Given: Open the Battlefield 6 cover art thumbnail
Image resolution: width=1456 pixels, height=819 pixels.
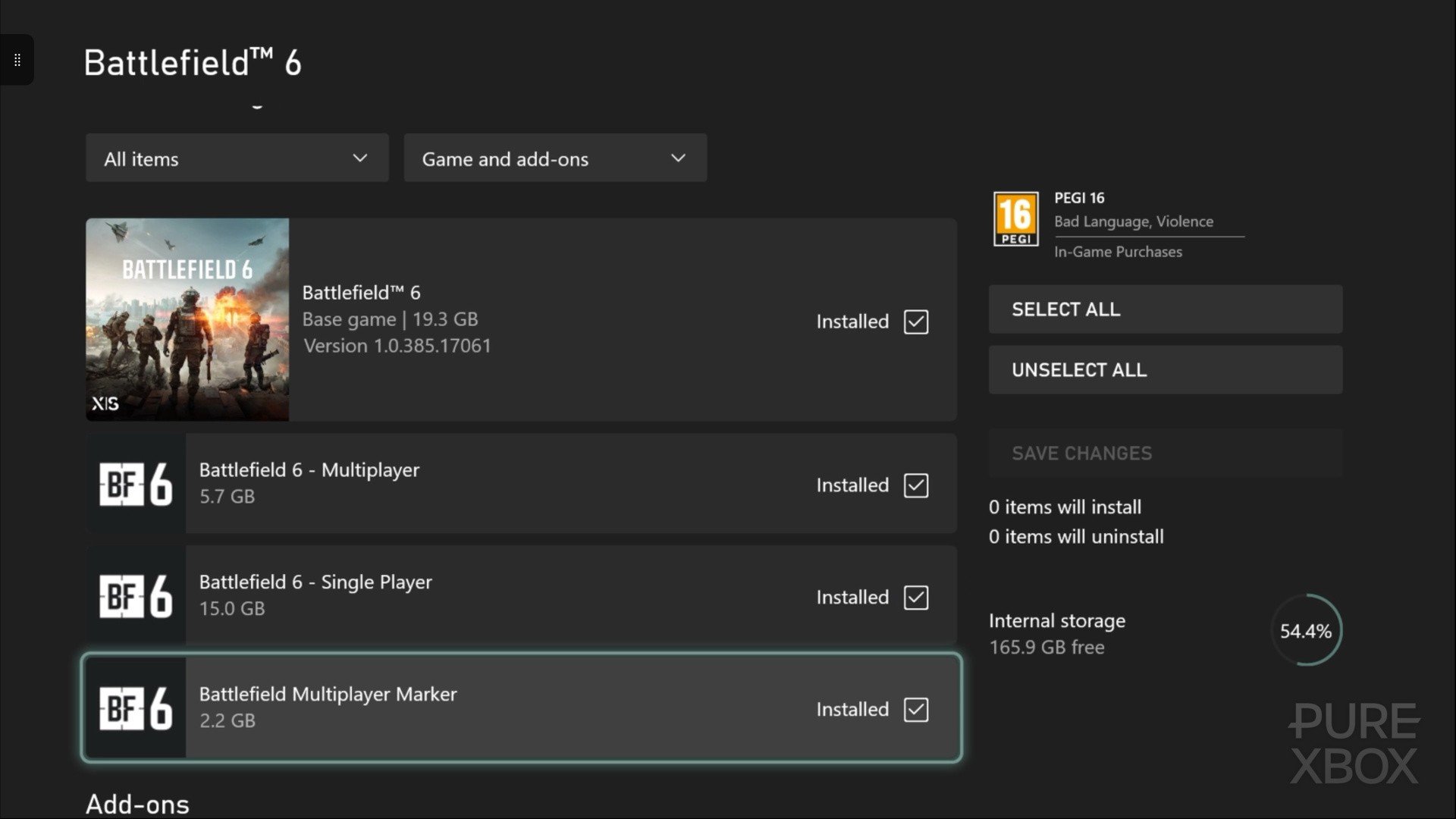Looking at the screenshot, I should [187, 319].
